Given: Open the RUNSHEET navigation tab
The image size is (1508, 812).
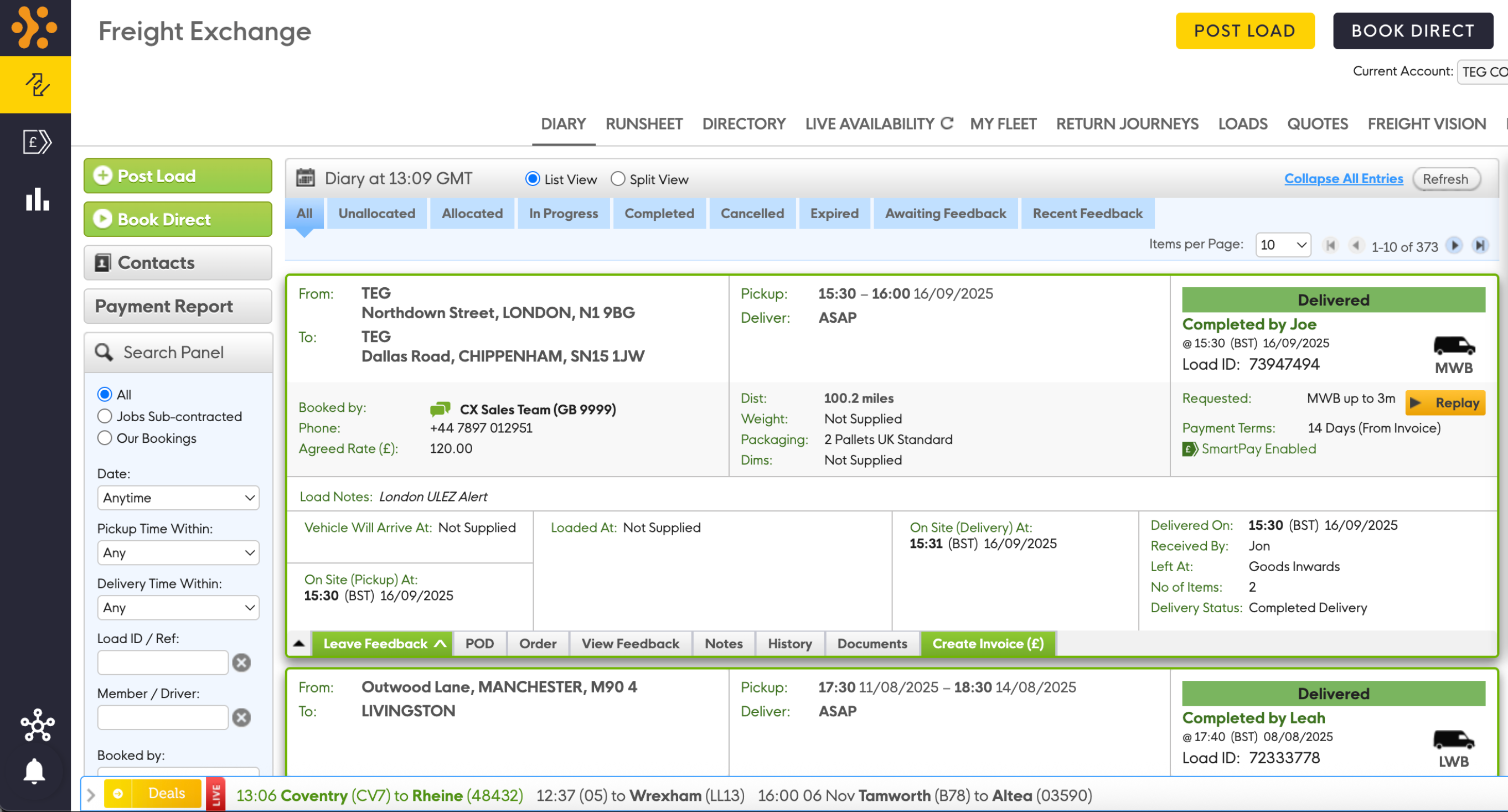Looking at the screenshot, I should coord(643,124).
